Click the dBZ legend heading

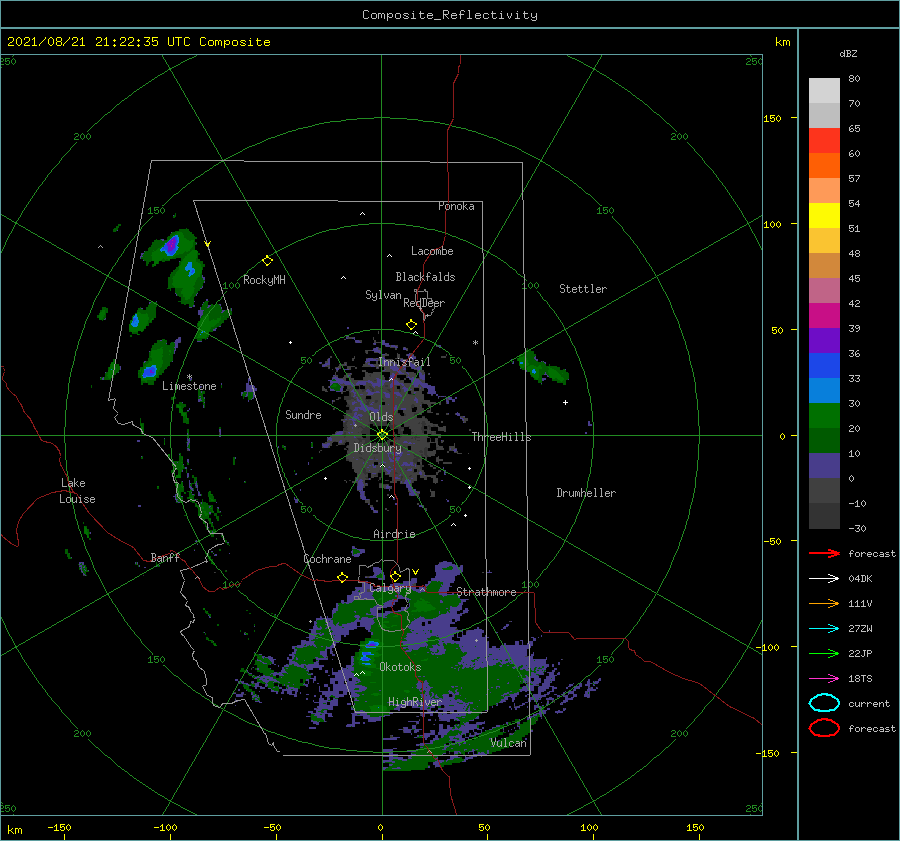[848, 53]
